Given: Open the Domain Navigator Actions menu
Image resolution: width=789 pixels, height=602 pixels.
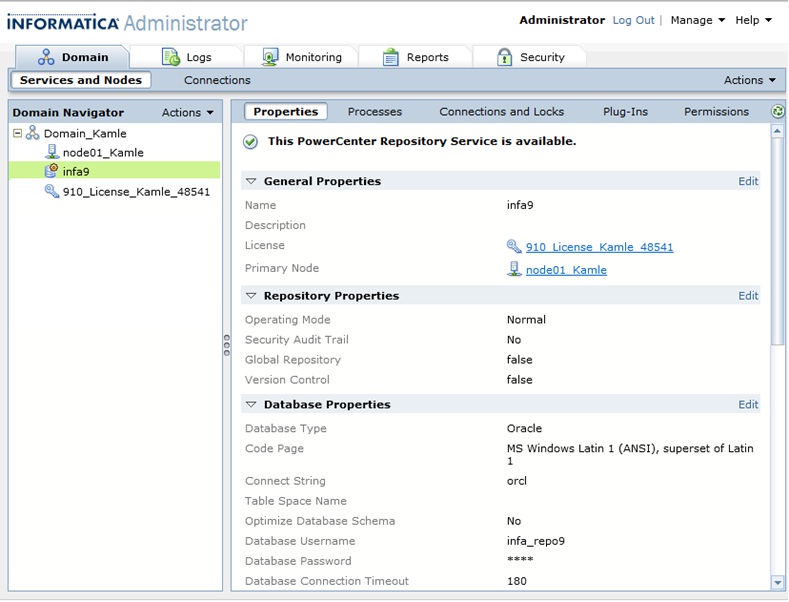Looking at the screenshot, I should pyautogui.click(x=187, y=112).
